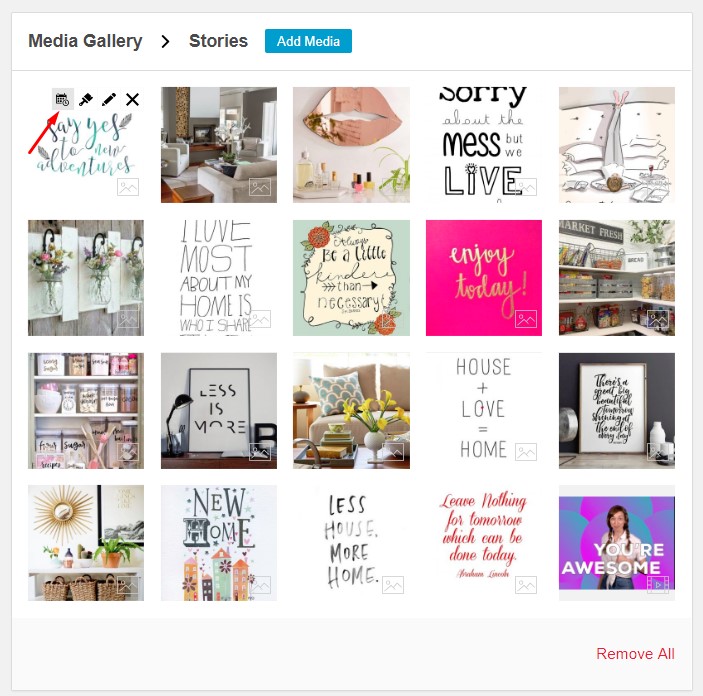
Task: Click image icon on Less House More Home tile
Action: tap(393, 584)
